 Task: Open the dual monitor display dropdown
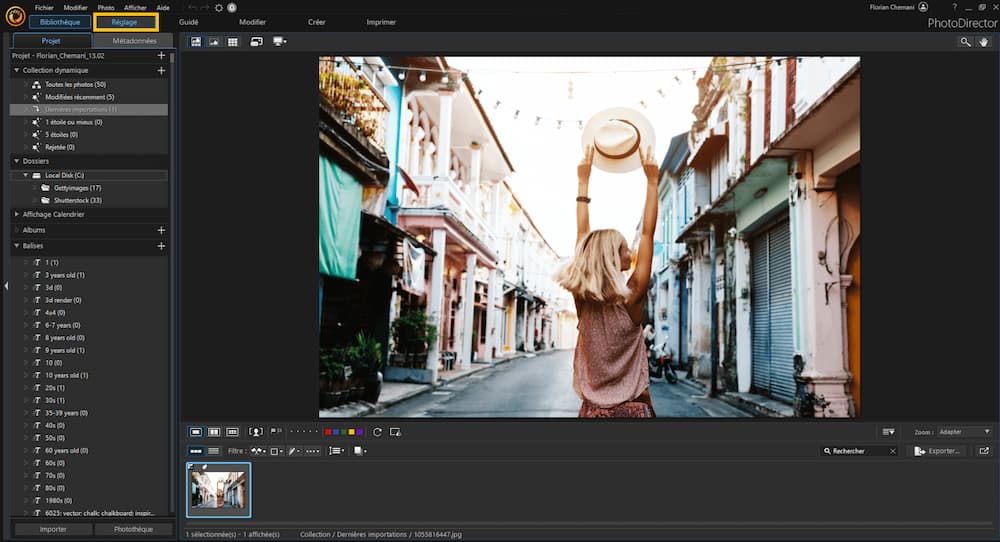(279, 41)
